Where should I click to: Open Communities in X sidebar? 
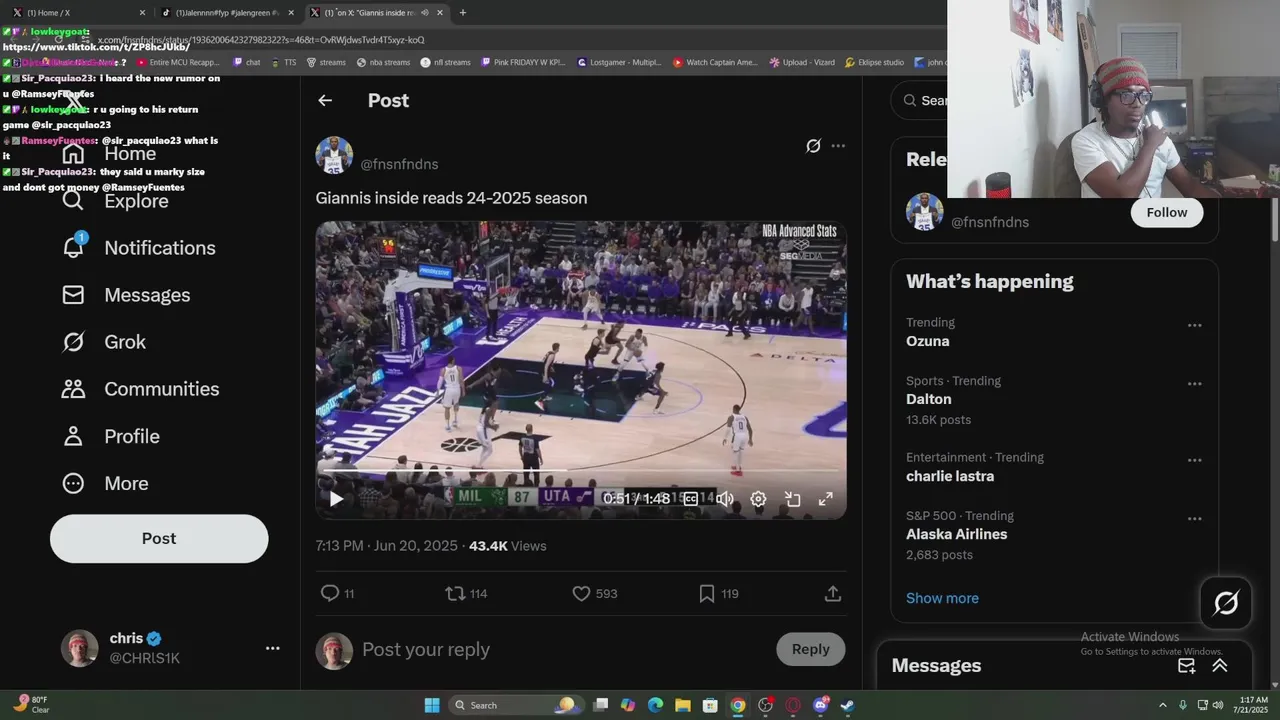tap(141, 388)
